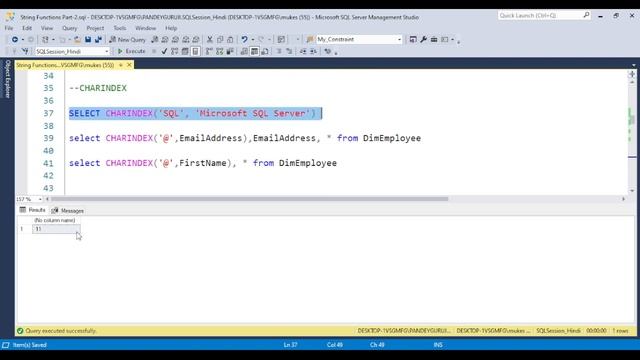This screenshot has height=360, width=640.
Task: Open the Query menu
Action: (x=69, y=28)
